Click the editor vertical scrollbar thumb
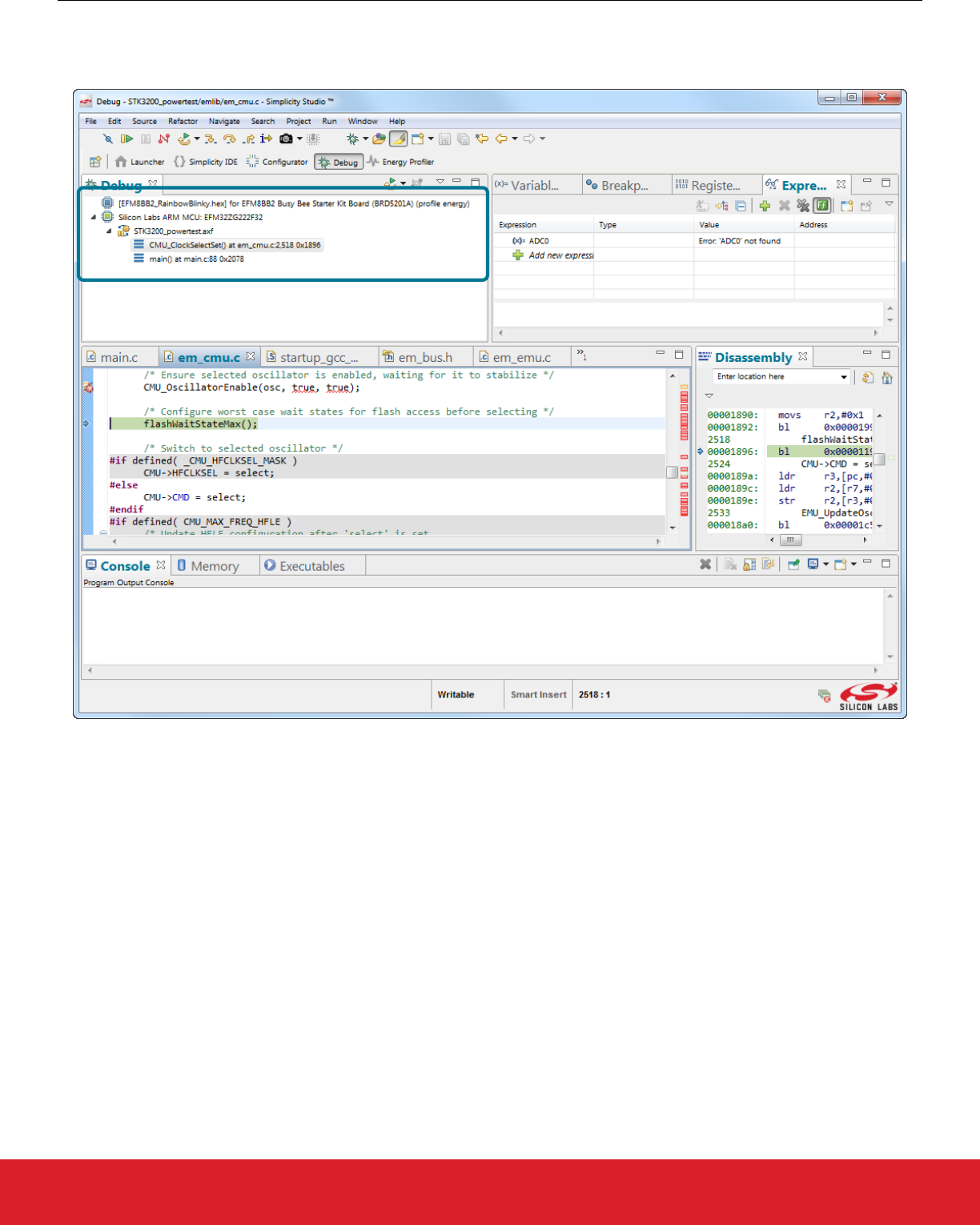 click(673, 472)
